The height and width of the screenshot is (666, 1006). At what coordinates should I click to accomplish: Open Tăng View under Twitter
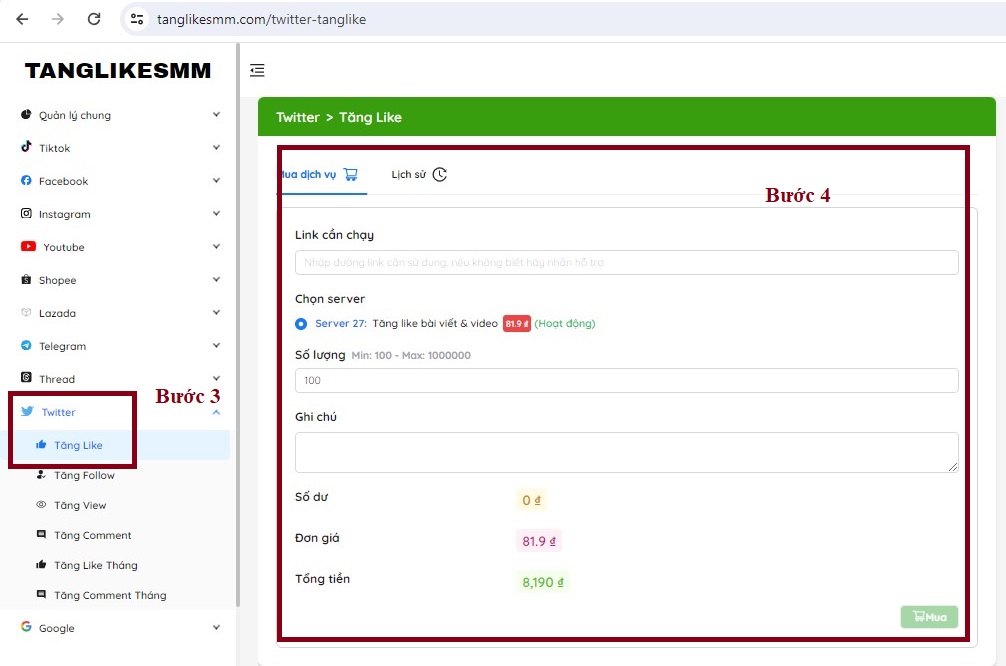[80, 505]
